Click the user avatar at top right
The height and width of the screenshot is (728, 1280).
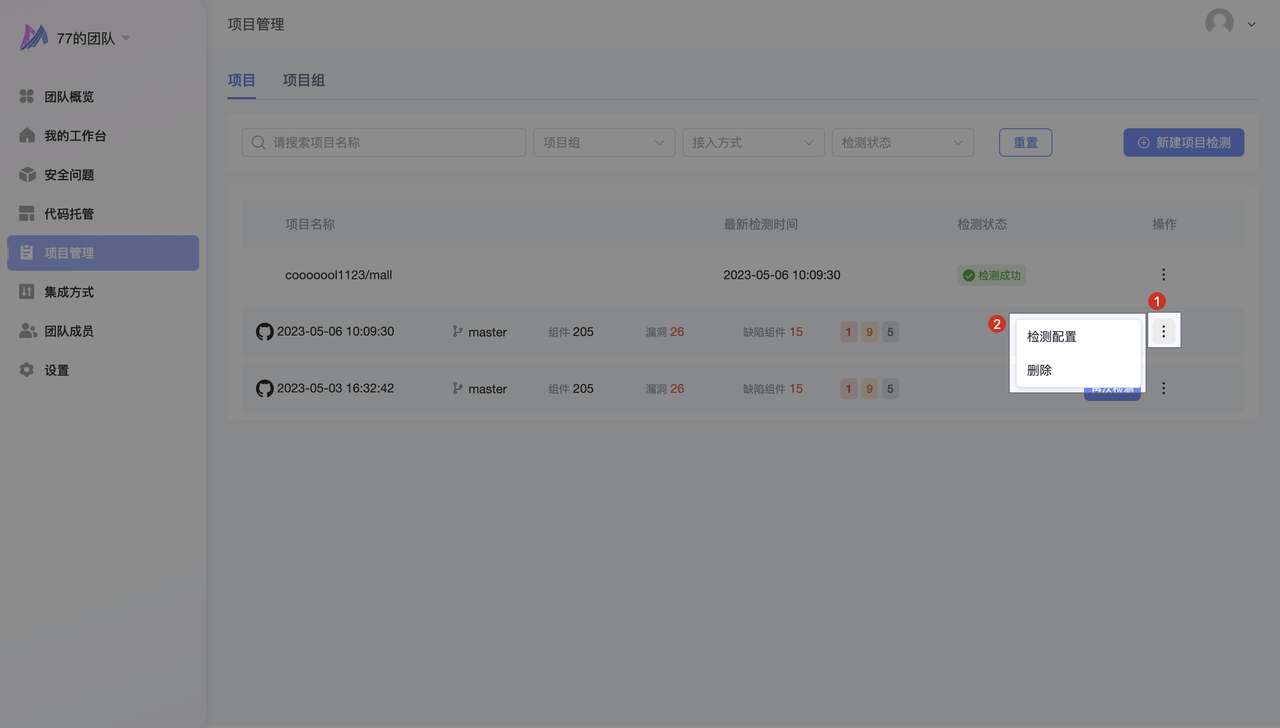click(x=1219, y=23)
